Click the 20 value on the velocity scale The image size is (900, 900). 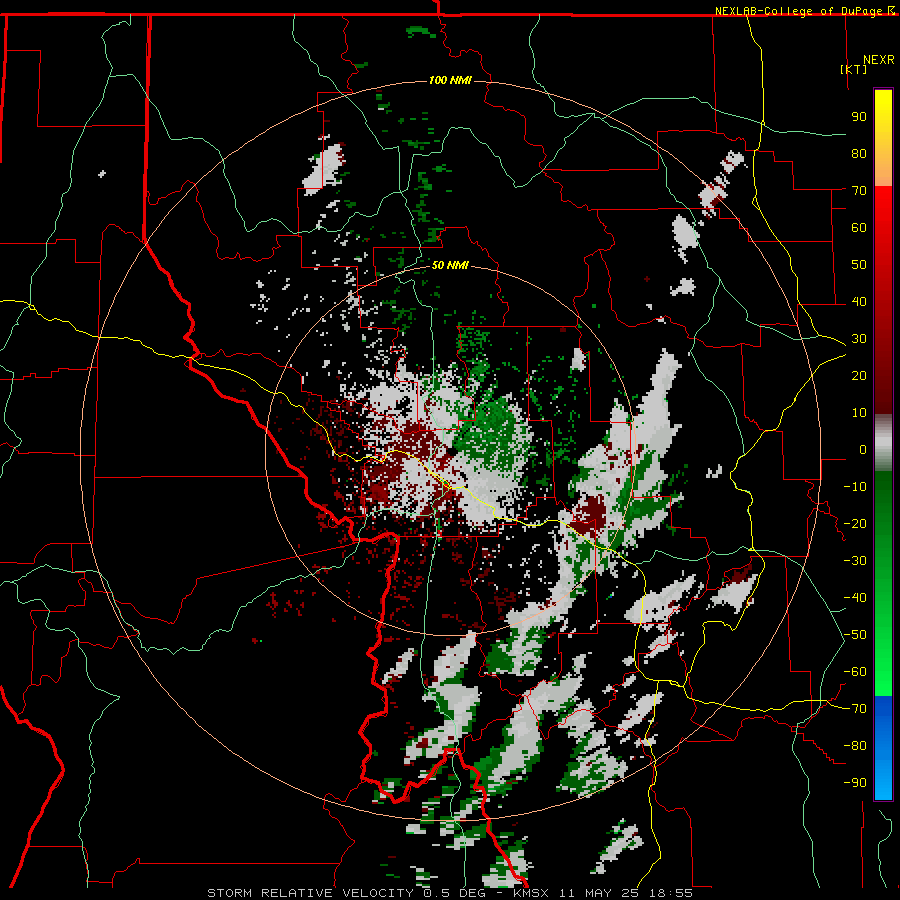(x=859, y=376)
